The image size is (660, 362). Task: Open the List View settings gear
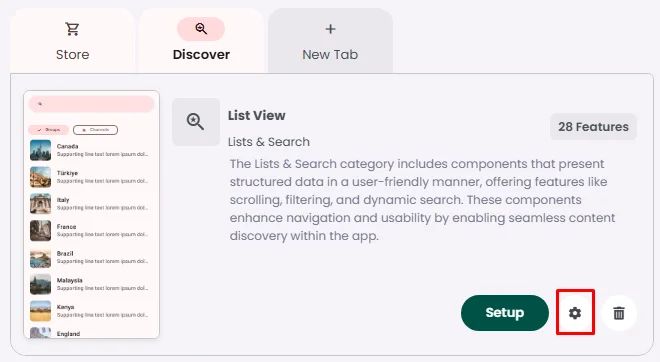point(575,313)
